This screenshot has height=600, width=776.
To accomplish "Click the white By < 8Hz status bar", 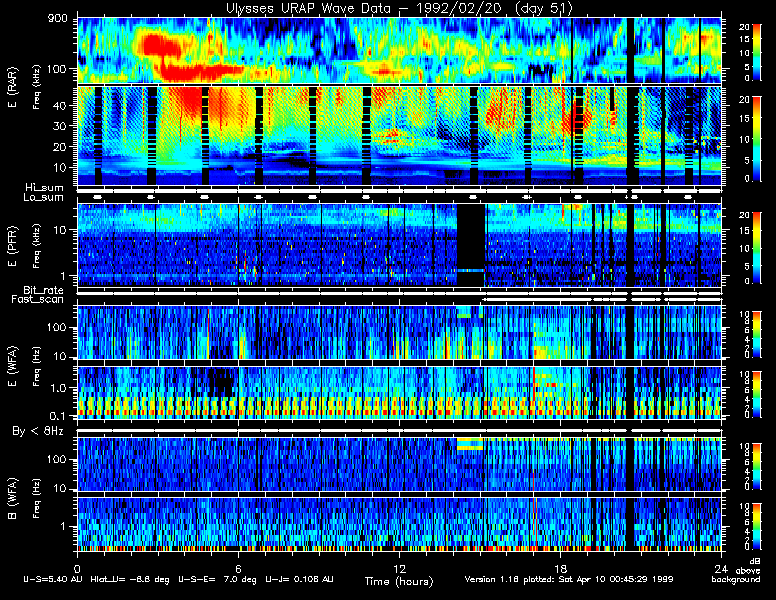I will 399,431.
